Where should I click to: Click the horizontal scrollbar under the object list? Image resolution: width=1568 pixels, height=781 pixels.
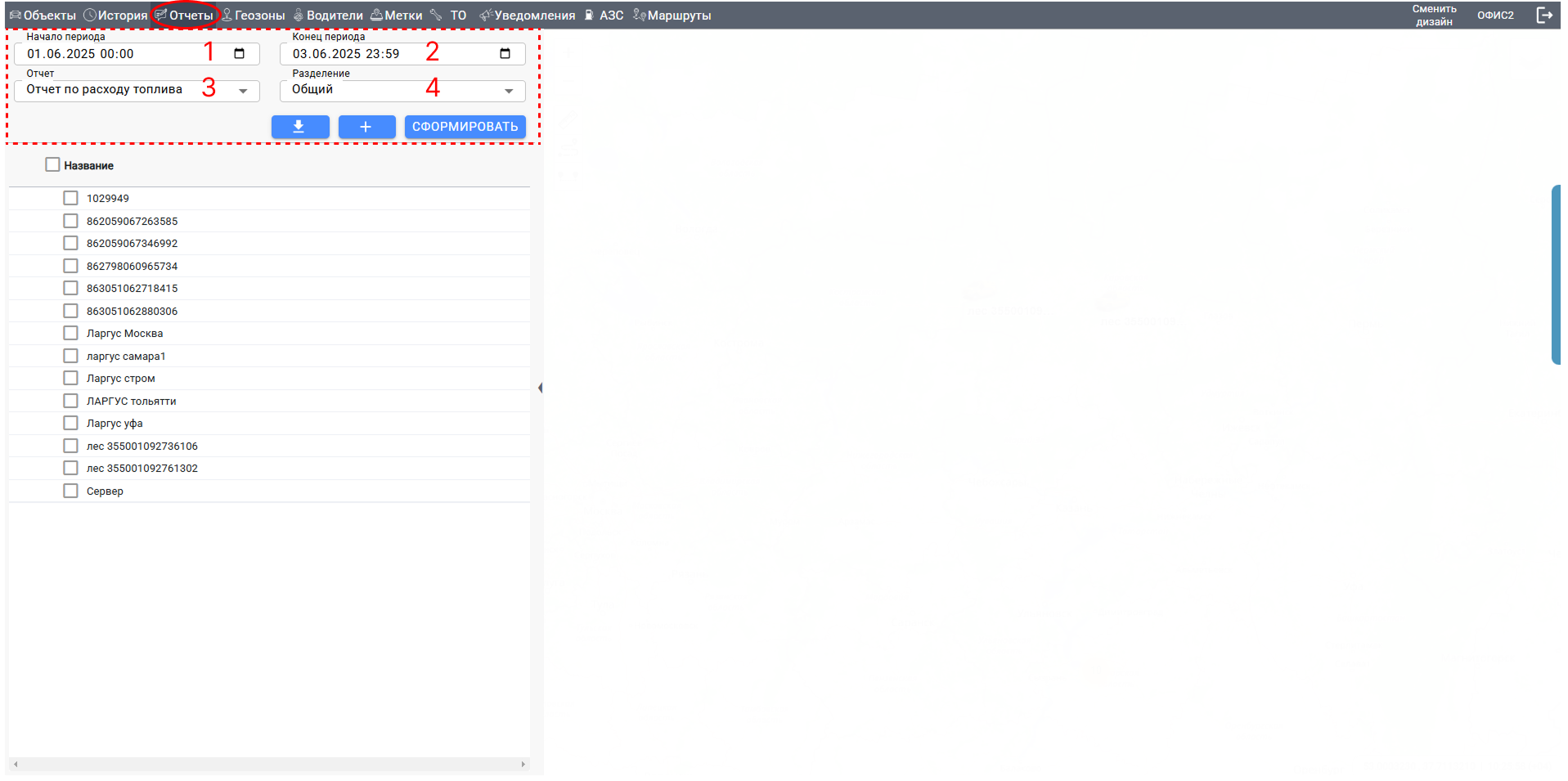pos(268,764)
